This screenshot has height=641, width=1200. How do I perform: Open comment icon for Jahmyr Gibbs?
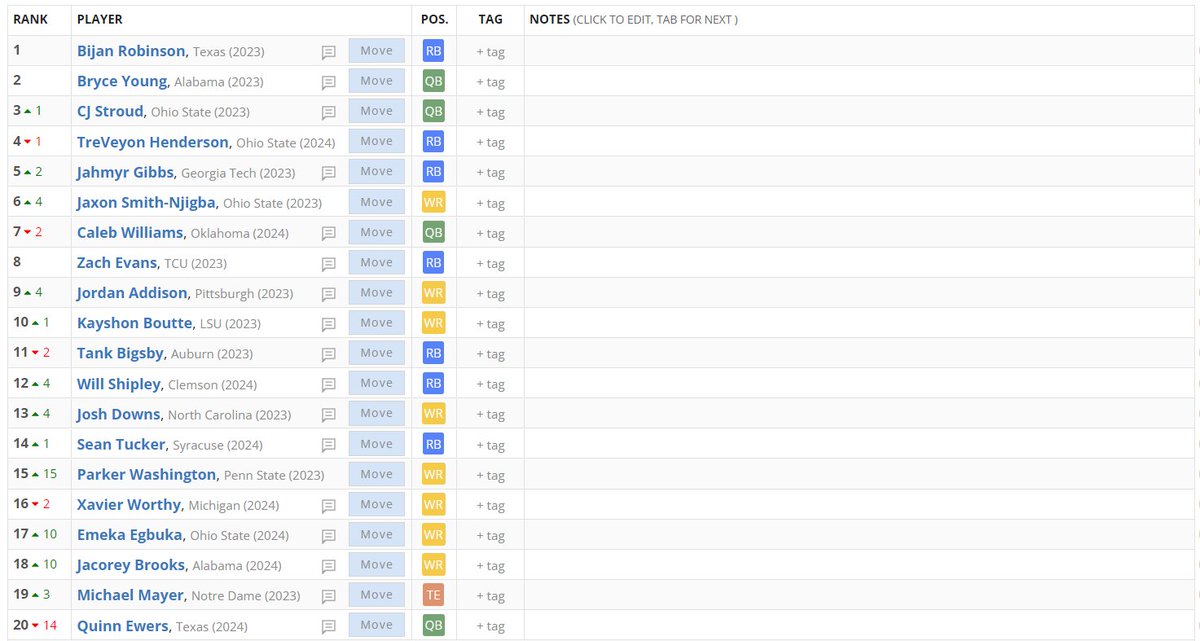pyautogui.click(x=329, y=173)
